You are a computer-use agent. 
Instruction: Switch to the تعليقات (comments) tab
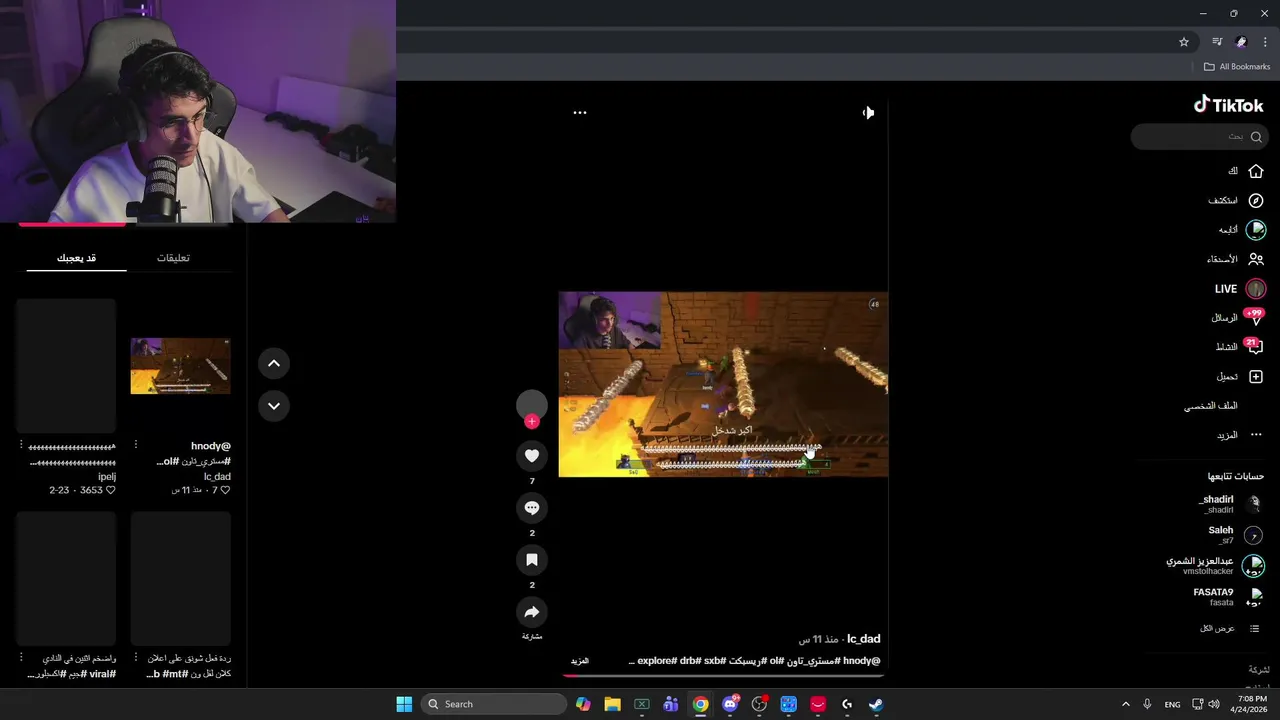click(x=174, y=258)
